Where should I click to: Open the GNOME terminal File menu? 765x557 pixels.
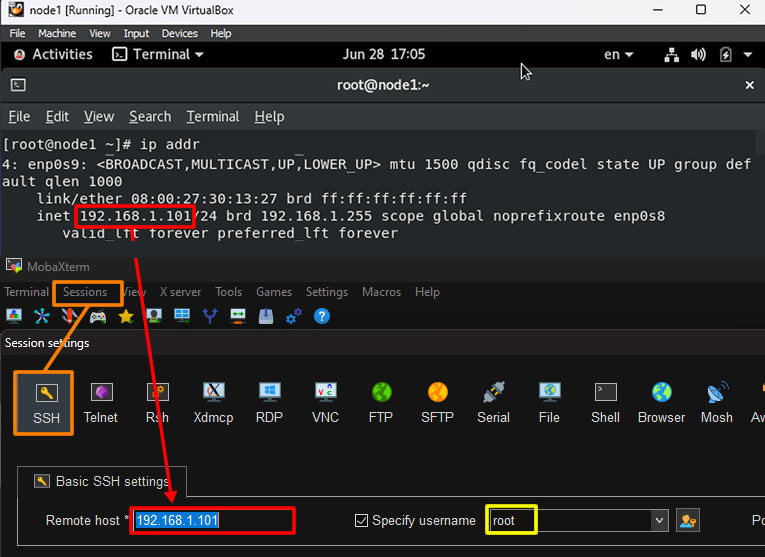point(19,117)
